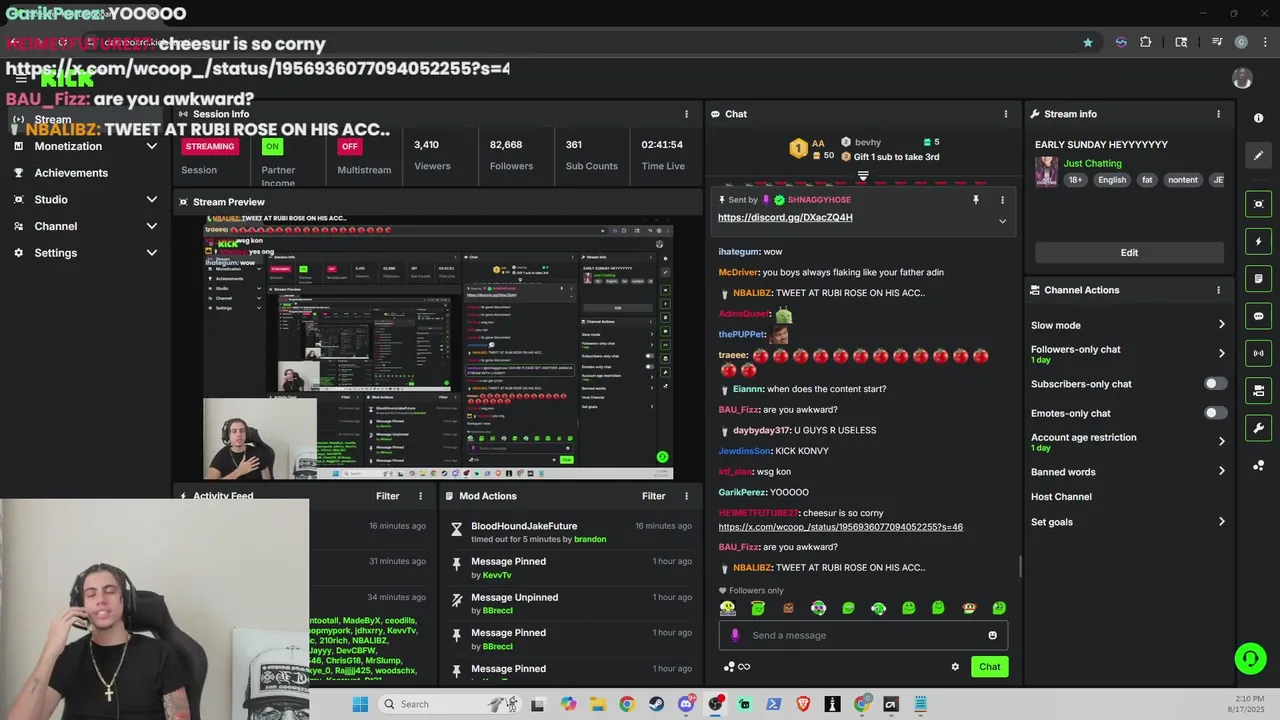Click the infinity icon below message box
This screenshot has width=1280, height=720.
[x=743, y=667]
